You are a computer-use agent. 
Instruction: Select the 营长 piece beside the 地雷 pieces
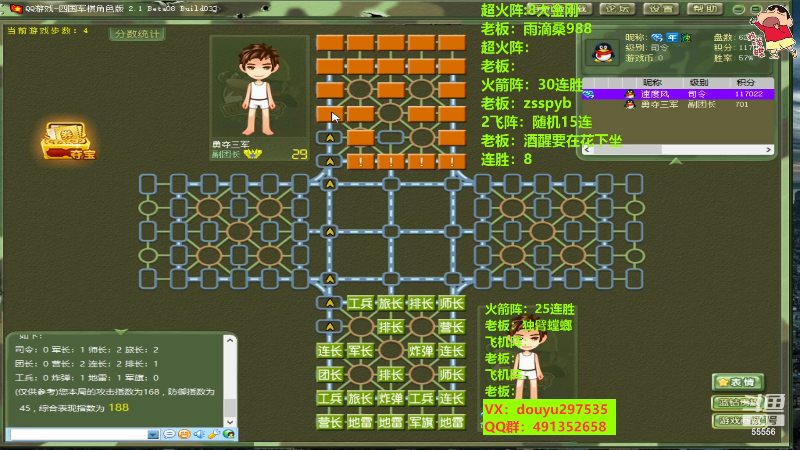click(330, 422)
